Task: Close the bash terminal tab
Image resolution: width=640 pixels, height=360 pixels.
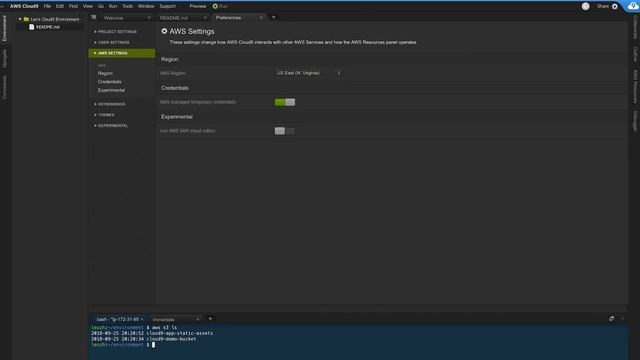Action: click(142, 319)
